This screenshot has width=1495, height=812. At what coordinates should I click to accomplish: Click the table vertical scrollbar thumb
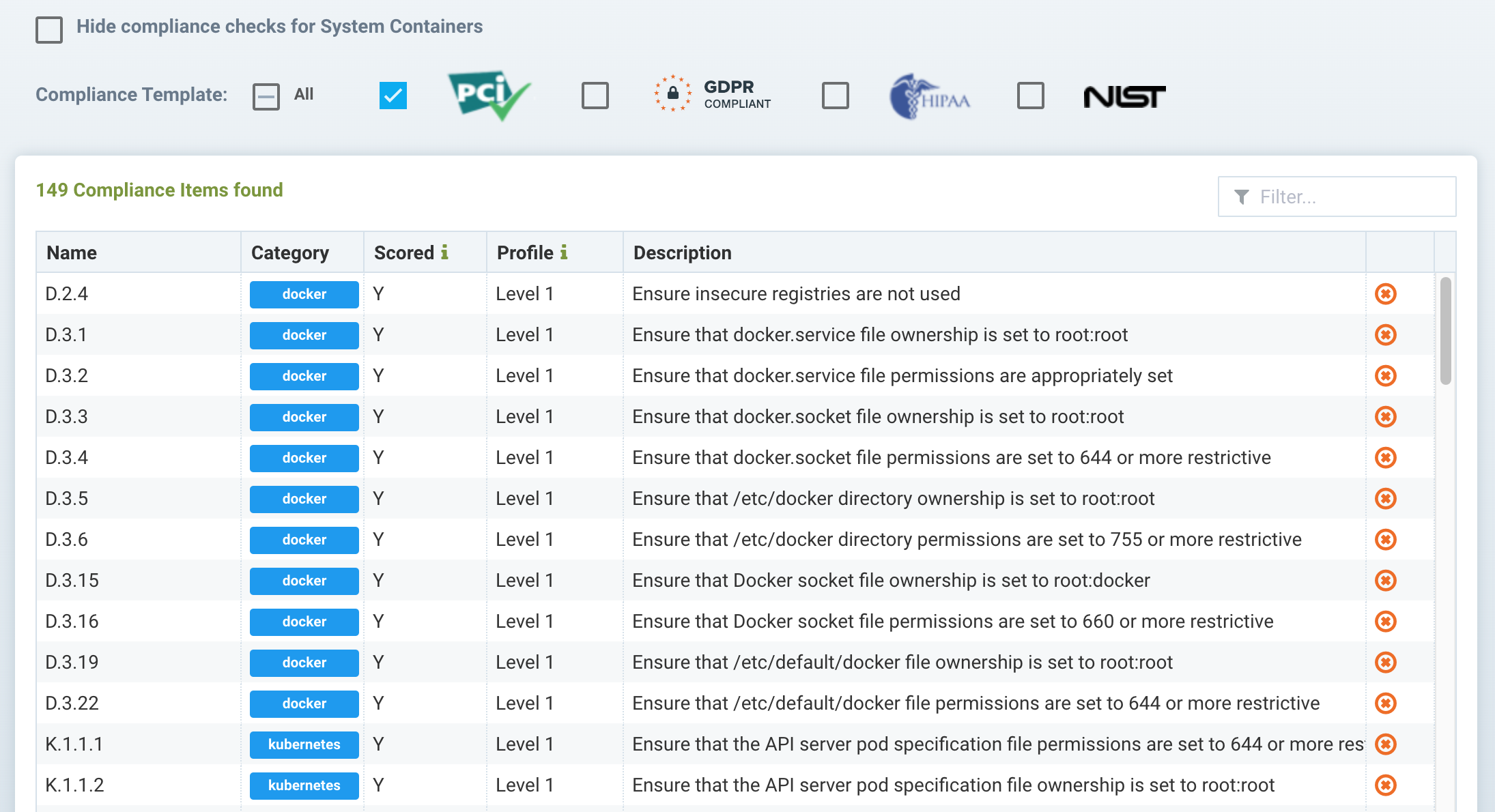click(1445, 331)
